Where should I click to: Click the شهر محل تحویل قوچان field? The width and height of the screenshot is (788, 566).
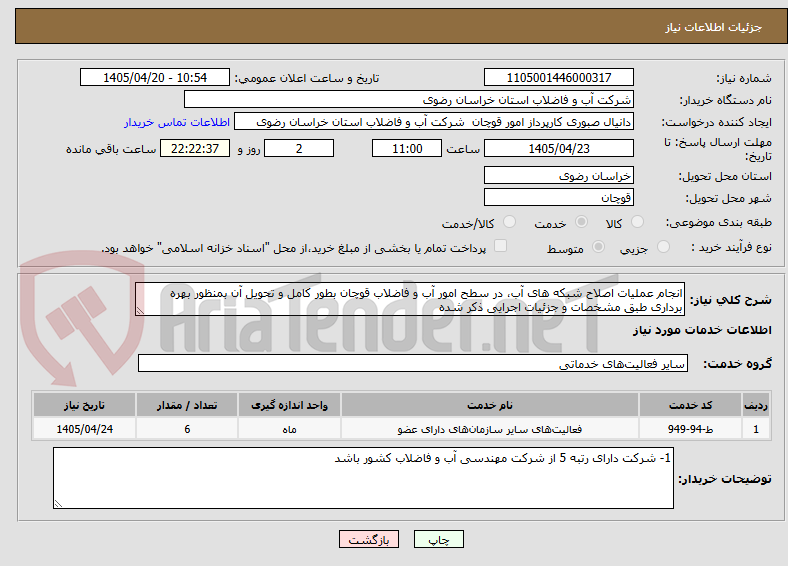(558, 197)
